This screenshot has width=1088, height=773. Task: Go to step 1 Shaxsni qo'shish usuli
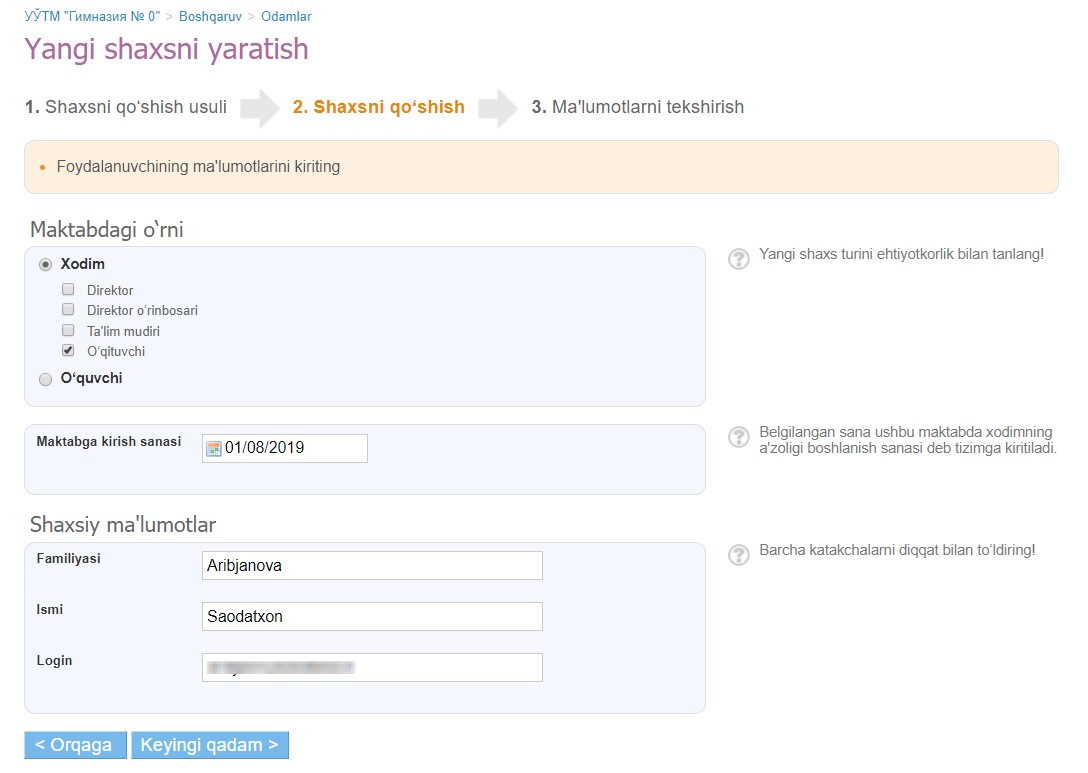pyautogui.click(x=126, y=107)
